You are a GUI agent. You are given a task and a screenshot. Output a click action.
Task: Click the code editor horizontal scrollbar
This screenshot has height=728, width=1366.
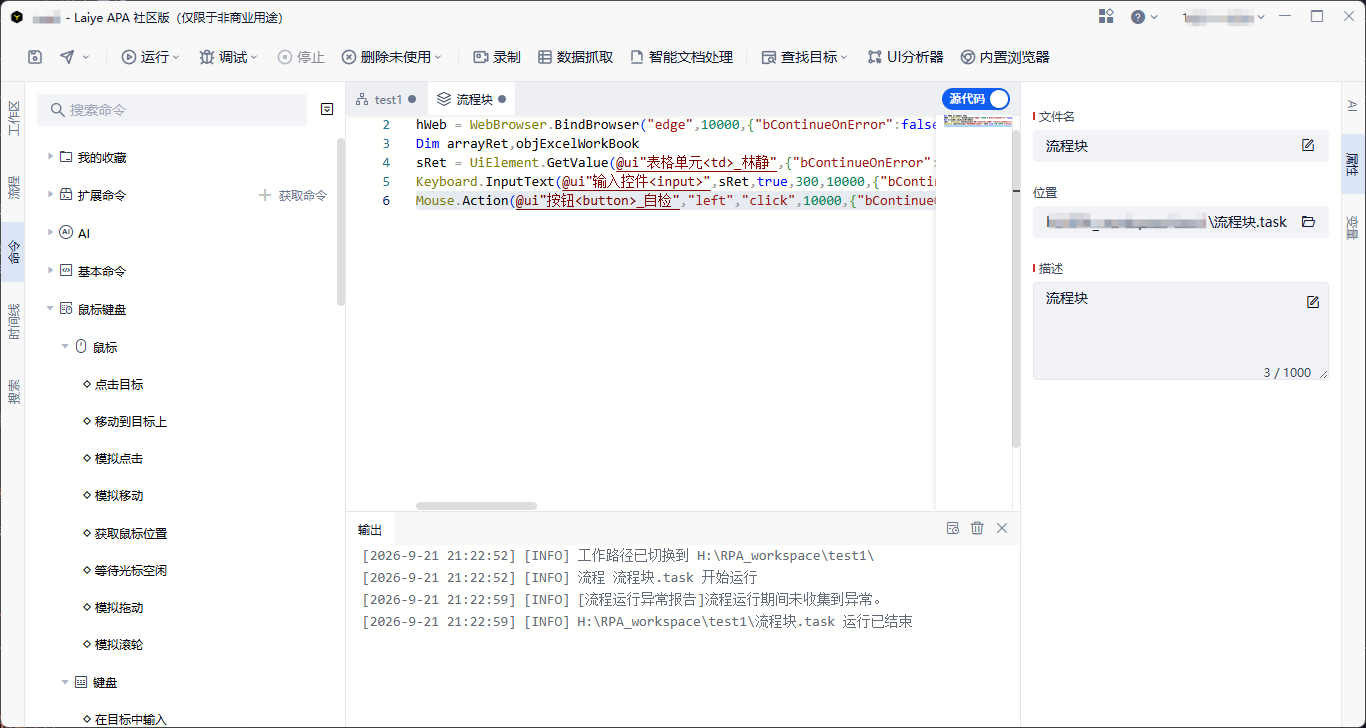click(x=476, y=506)
